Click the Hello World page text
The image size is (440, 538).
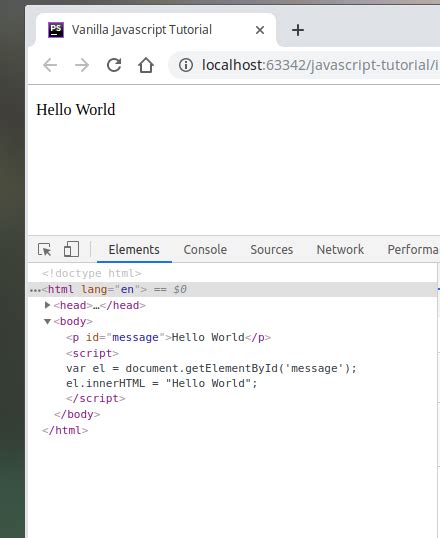76,110
